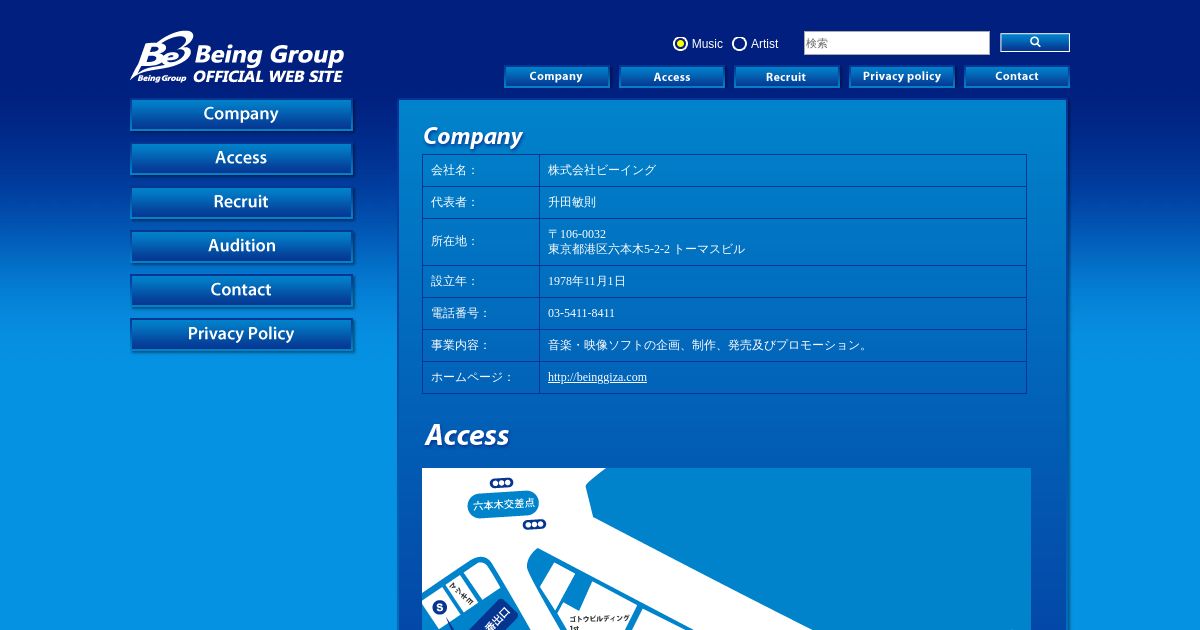Click the 所在地 label cell
Screen dimensions: 1200x630
(x=481, y=242)
